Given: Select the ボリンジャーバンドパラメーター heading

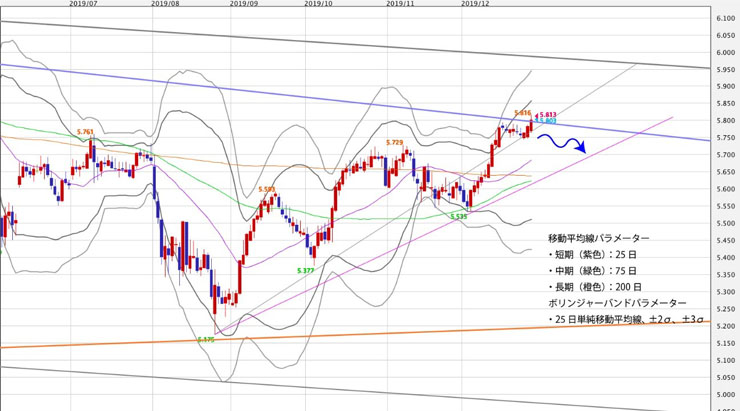Looking at the screenshot, I should click(x=618, y=303).
